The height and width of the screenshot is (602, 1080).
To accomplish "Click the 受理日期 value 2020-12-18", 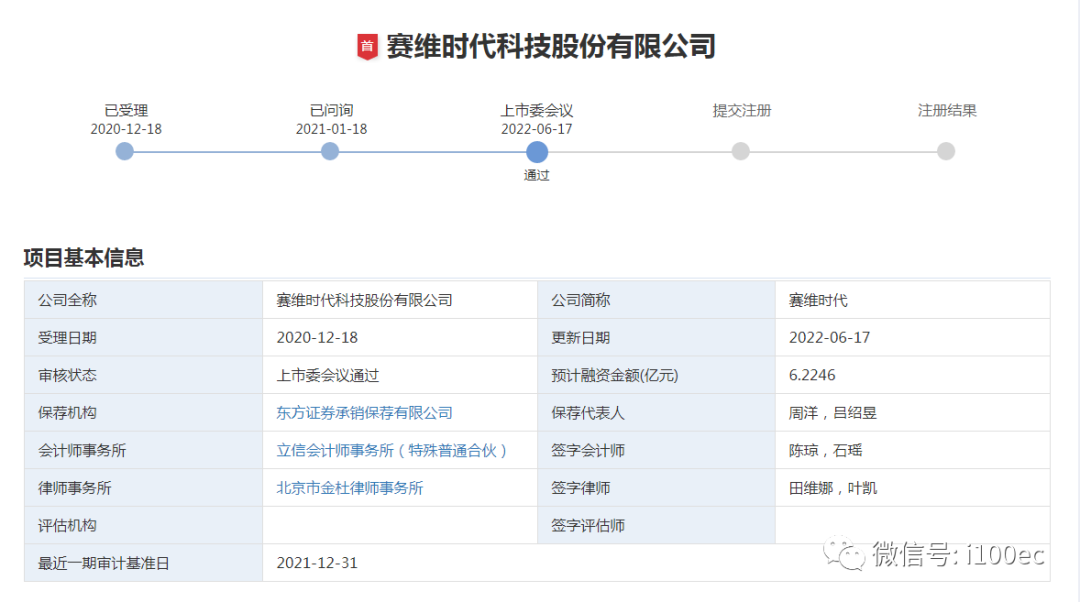I will pyautogui.click(x=317, y=338).
